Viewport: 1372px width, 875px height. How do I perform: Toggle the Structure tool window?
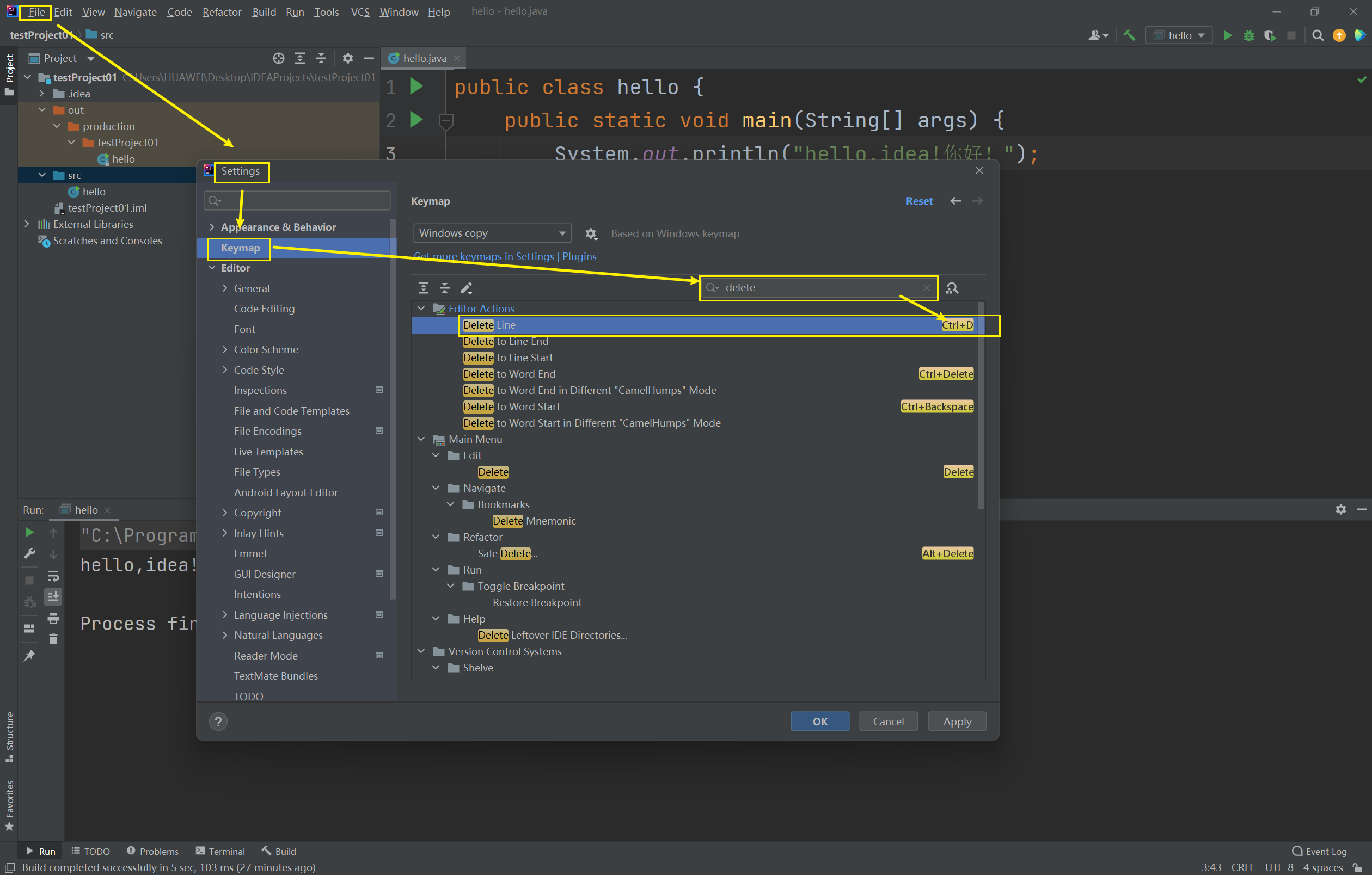tap(9, 736)
